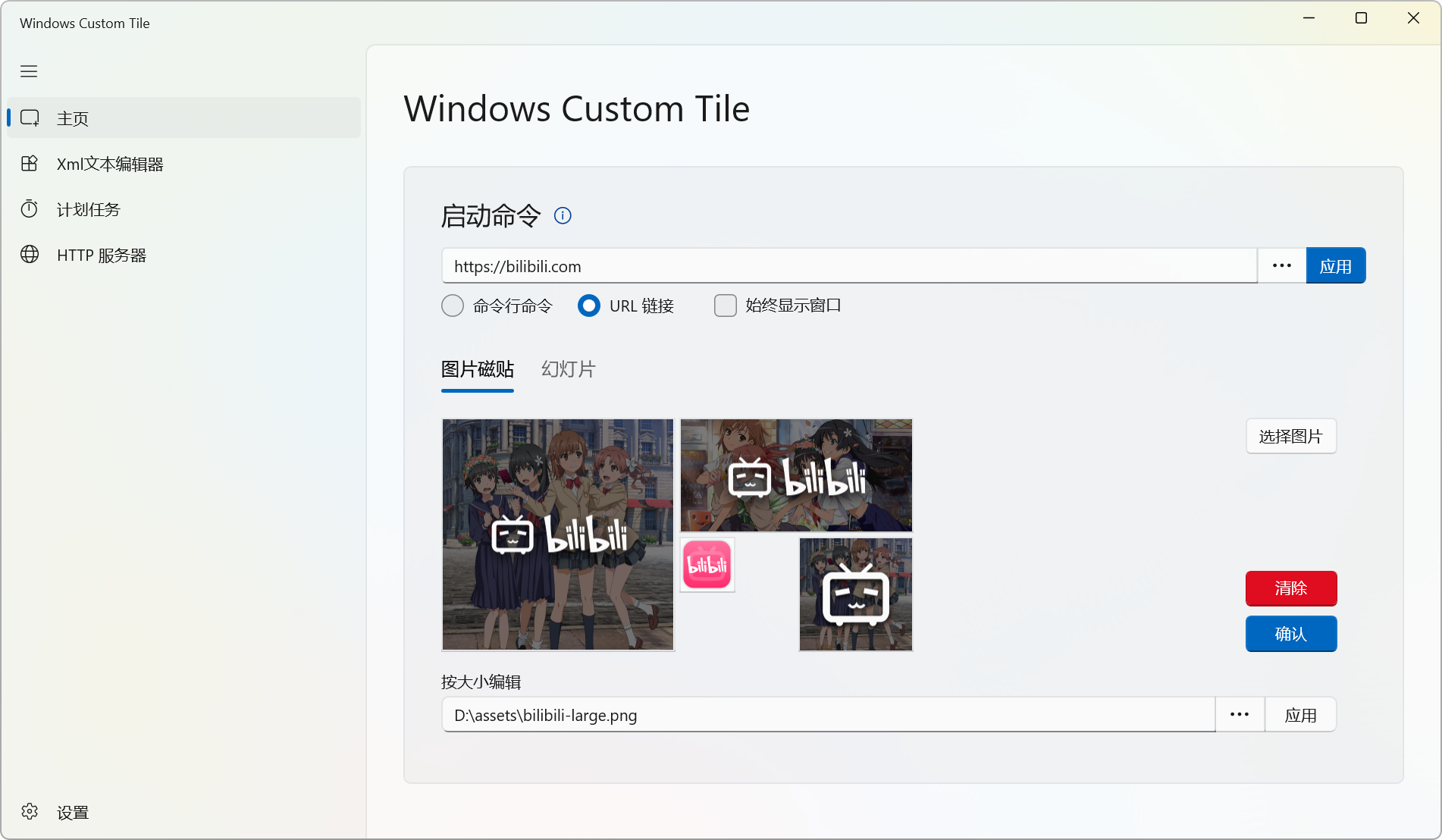Click browse ellipsis next to launch command
This screenshot has width=1442, height=840.
tap(1281, 266)
